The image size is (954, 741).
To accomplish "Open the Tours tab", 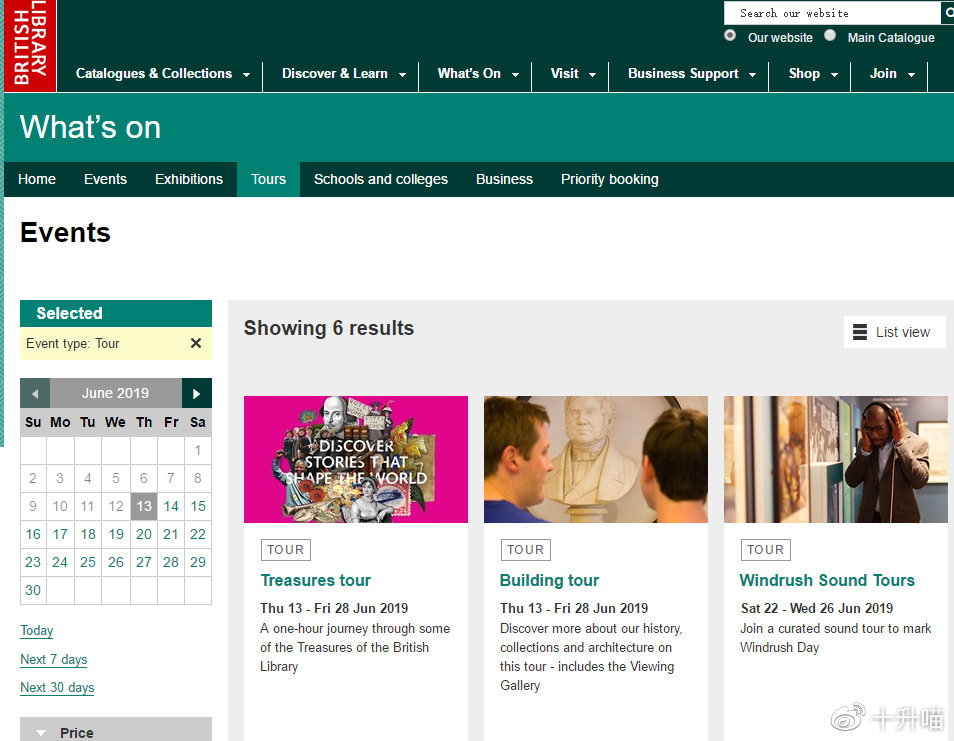I will pyautogui.click(x=268, y=179).
